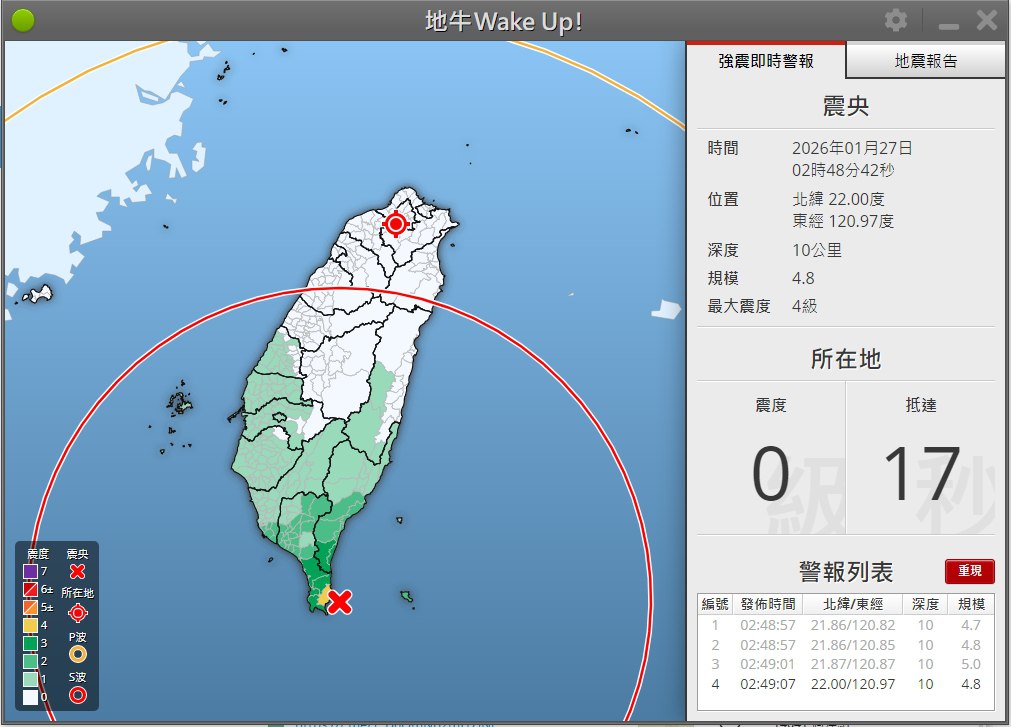The width and height of the screenshot is (1011, 727).
Task: Click the 抵達 label above the countdown
Action: [x=921, y=405]
